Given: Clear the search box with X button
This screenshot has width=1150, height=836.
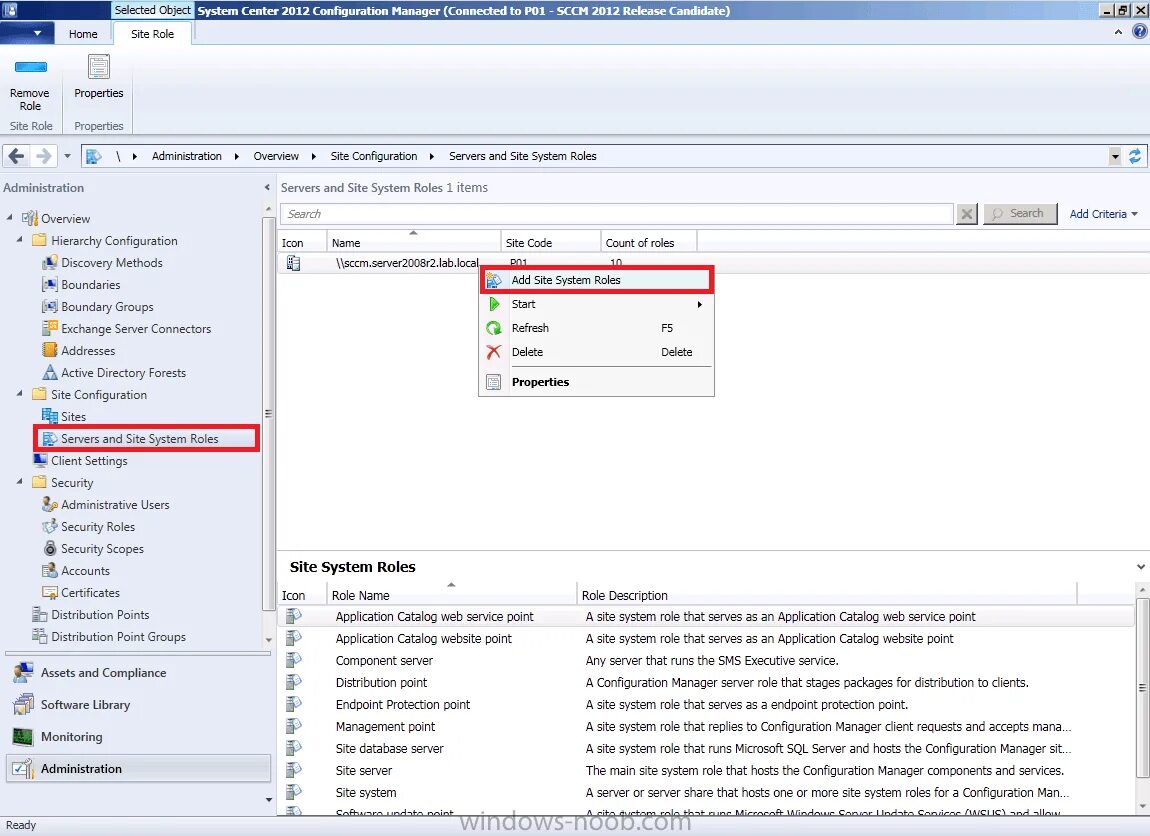Looking at the screenshot, I should [967, 214].
